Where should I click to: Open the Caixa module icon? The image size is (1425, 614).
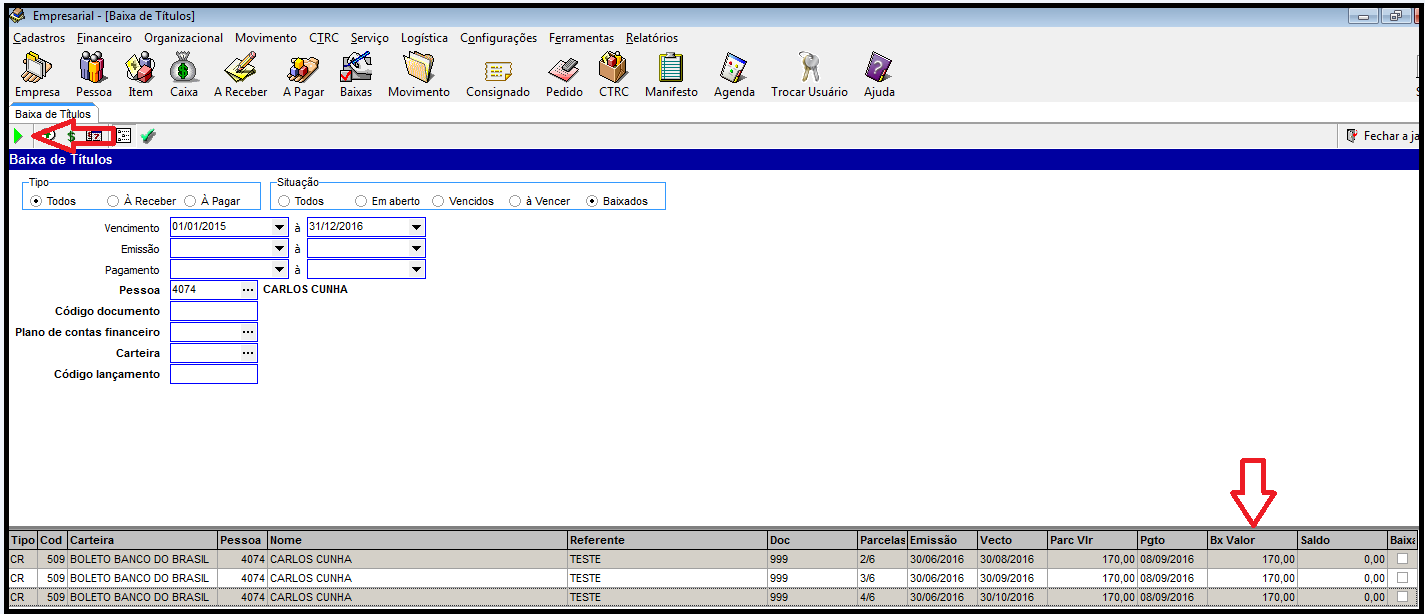[x=184, y=74]
